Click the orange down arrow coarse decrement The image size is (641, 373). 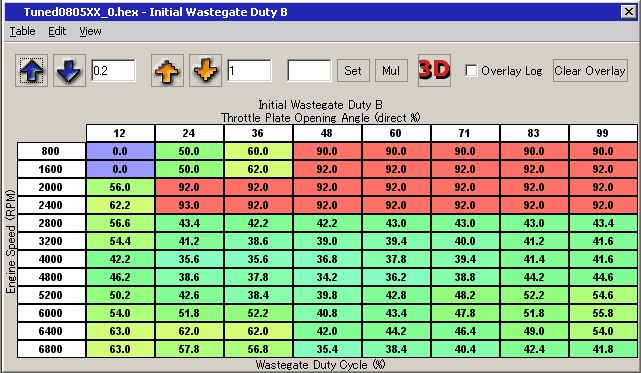(205, 71)
